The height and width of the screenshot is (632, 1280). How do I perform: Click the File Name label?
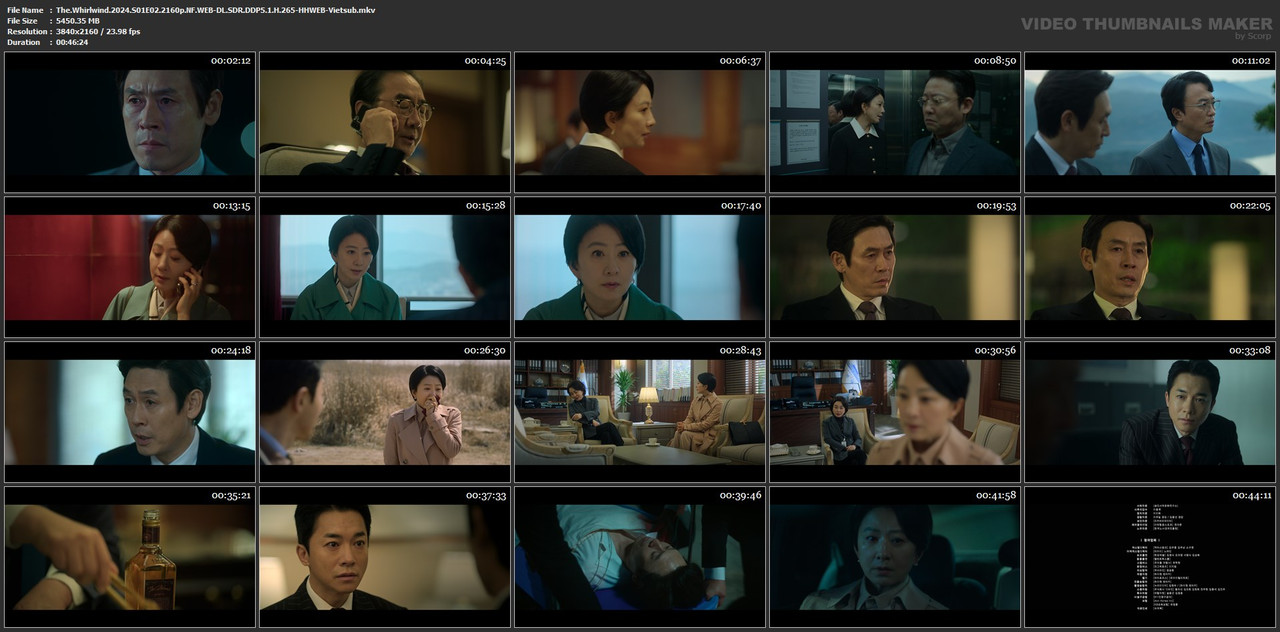[24, 9]
